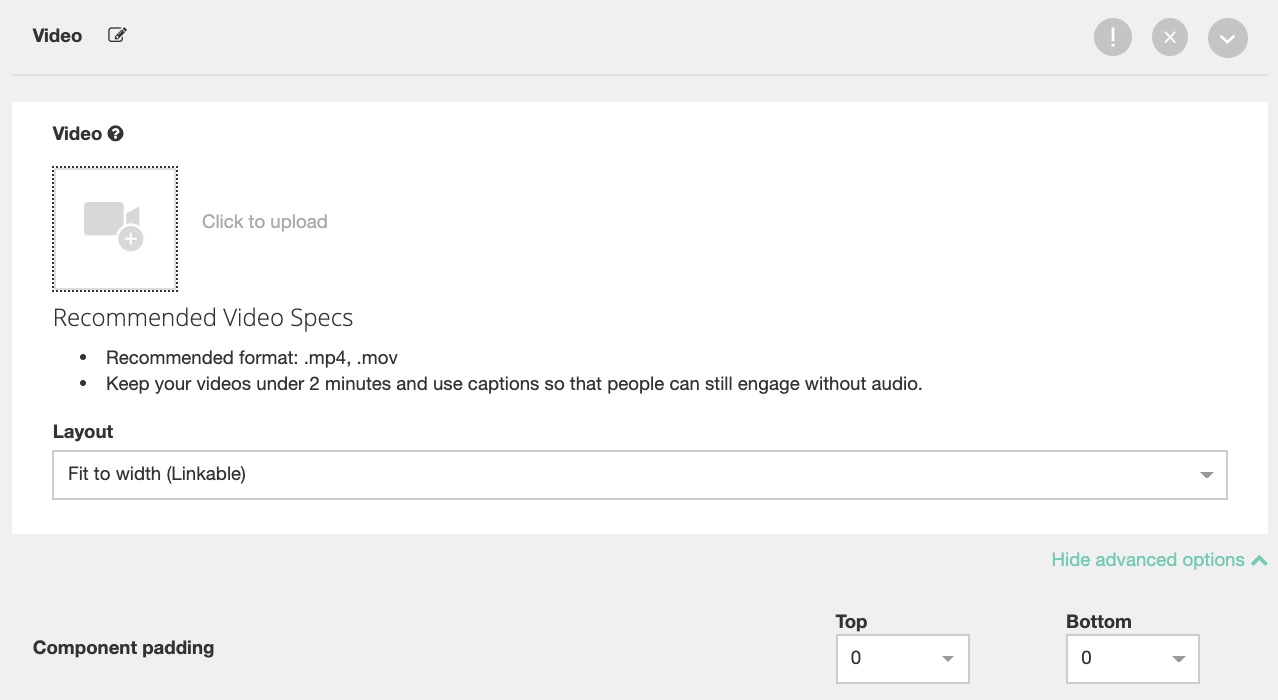Click the 'Component padding' label
The image size is (1278, 700).
[x=123, y=648]
